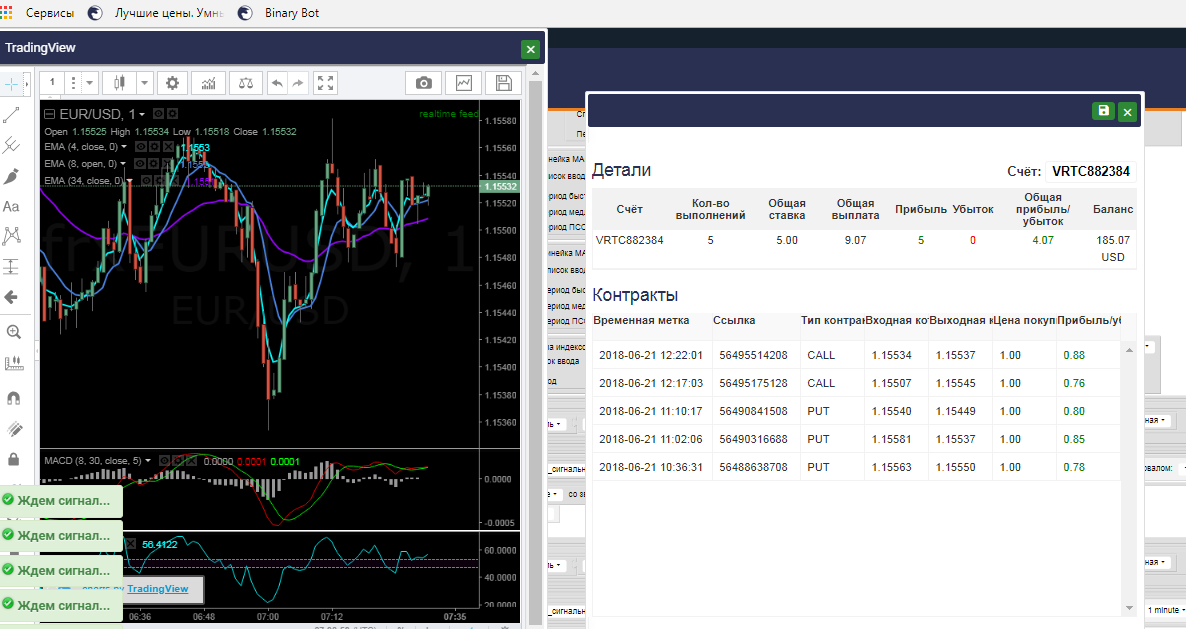Click the compare scales icon

click(x=246, y=83)
